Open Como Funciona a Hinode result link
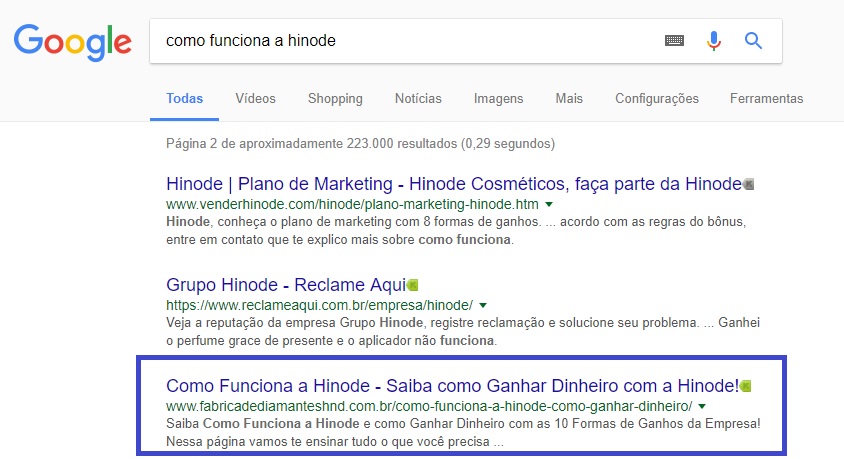The height and width of the screenshot is (459, 844). coord(453,386)
